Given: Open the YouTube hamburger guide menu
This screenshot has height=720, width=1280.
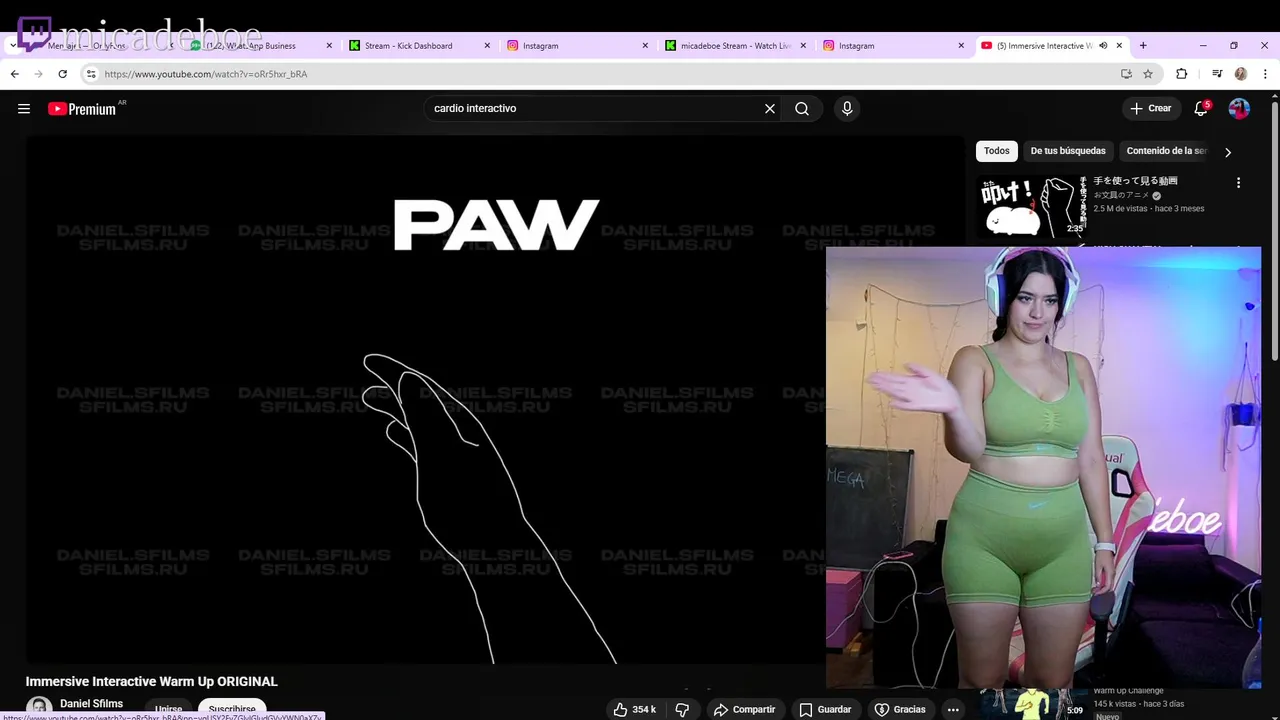Looking at the screenshot, I should click(24, 109).
